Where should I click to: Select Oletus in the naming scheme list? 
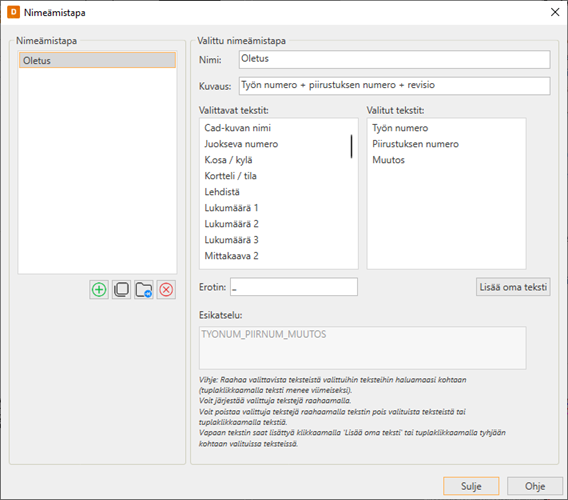pos(97,60)
